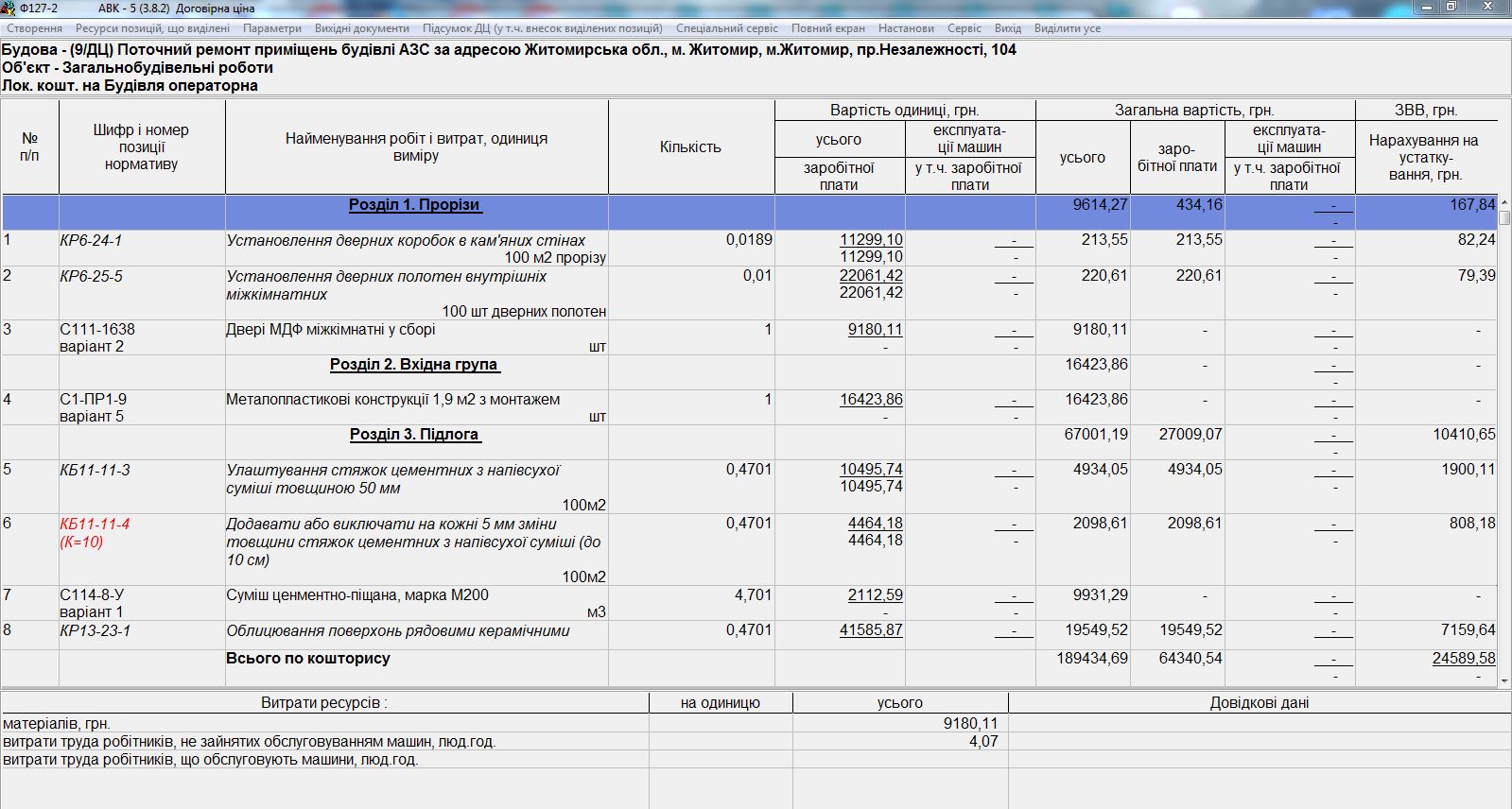Viewport: 1512px width, 809px height.
Task: Click the underlined total 24589,58
Action: (x=1464, y=658)
